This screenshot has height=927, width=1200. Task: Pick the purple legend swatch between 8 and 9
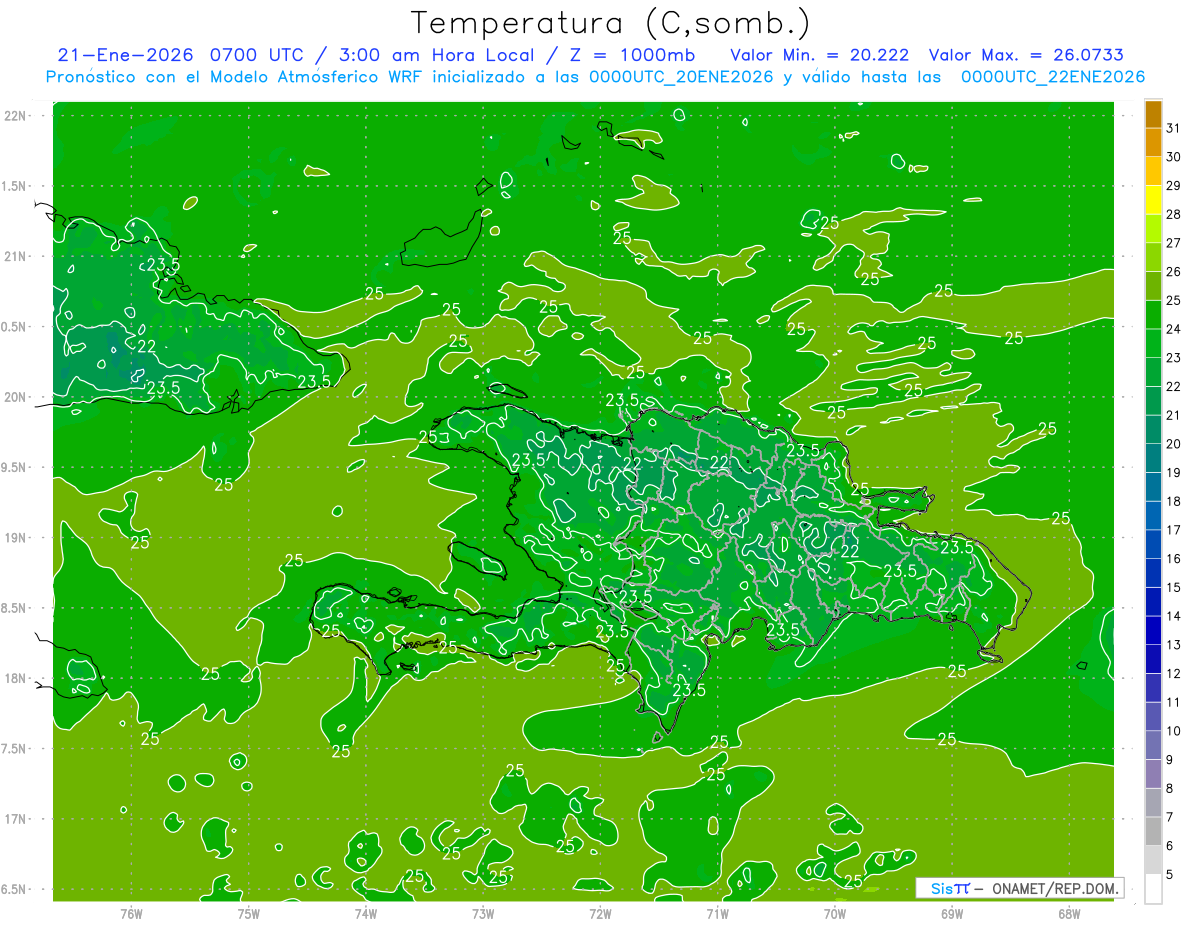(x=1153, y=774)
